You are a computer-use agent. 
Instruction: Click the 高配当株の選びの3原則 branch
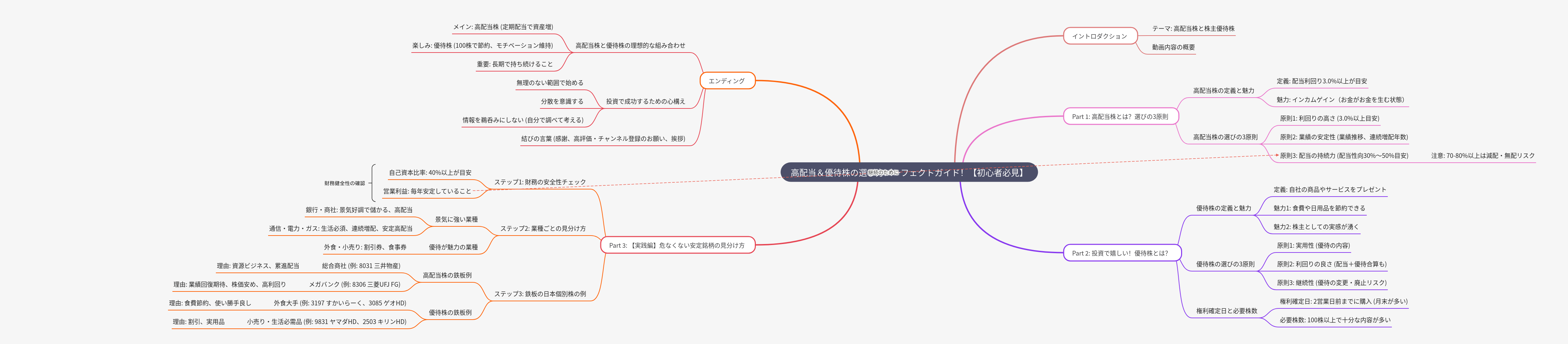(x=1225, y=137)
